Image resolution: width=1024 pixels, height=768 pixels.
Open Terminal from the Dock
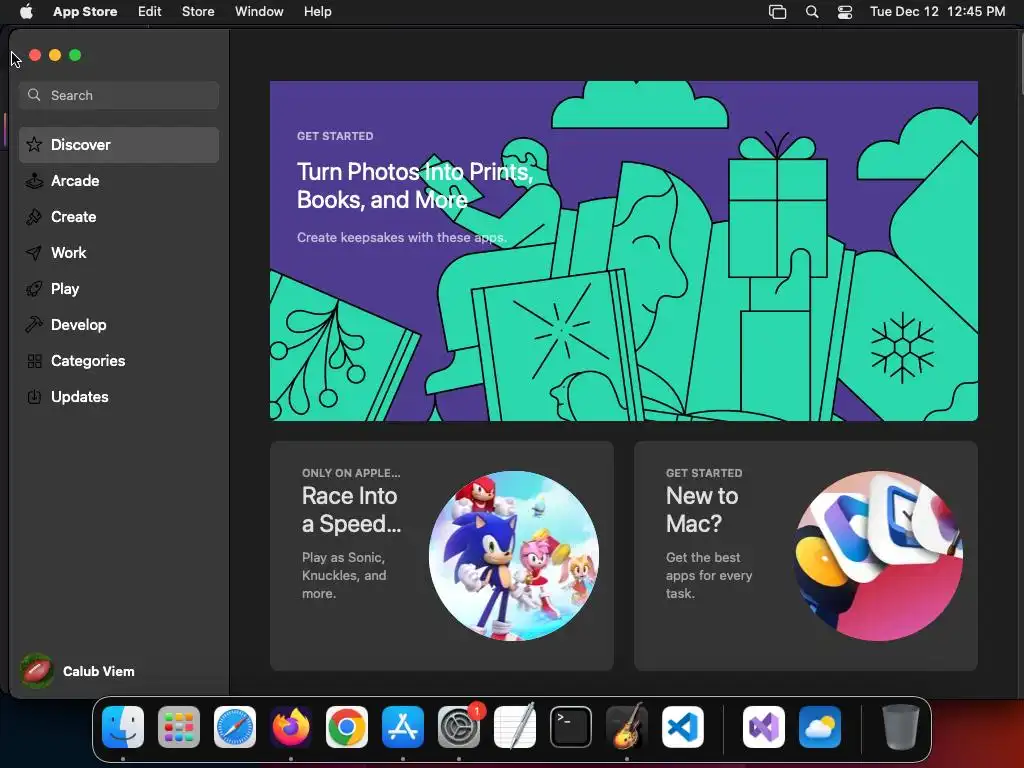571,727
